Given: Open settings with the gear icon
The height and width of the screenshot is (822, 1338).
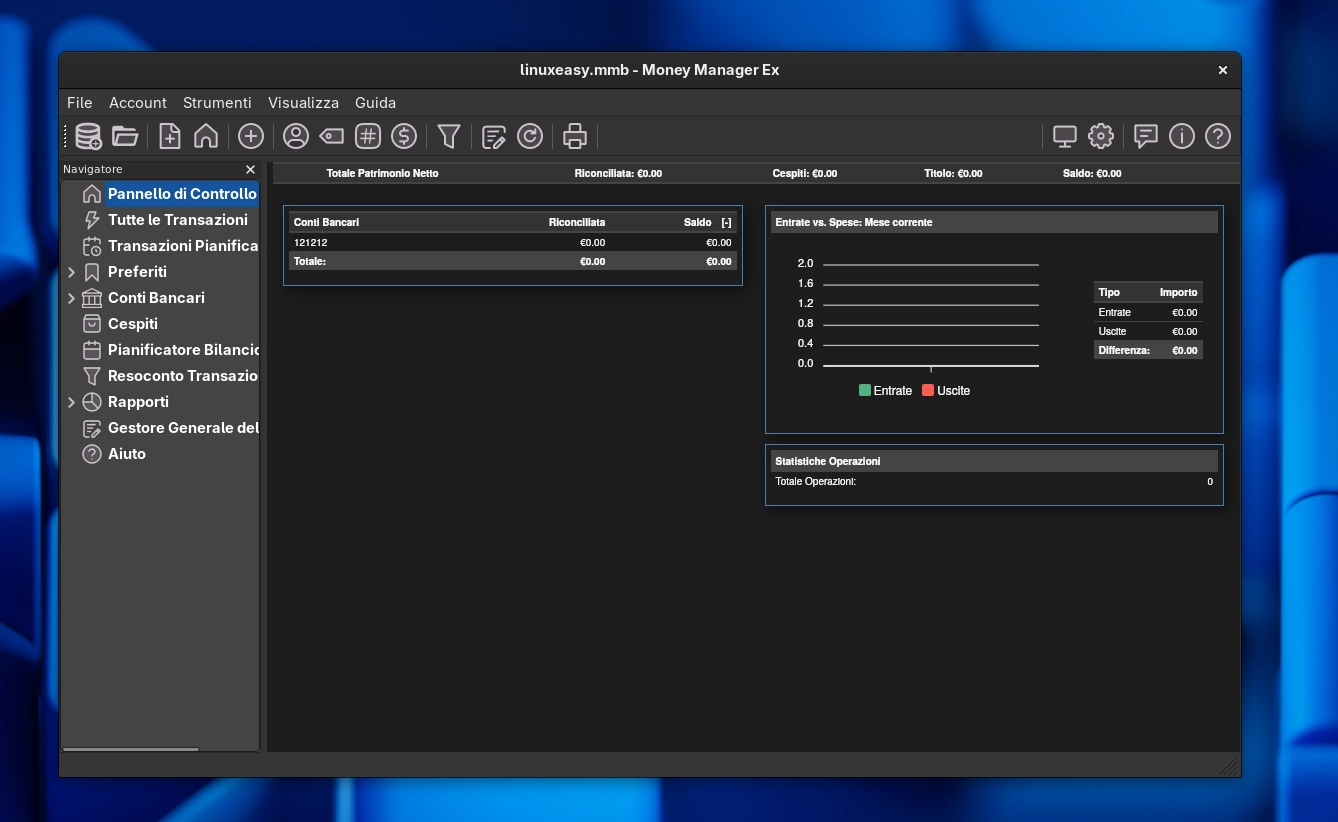Looking at the screenshot, I should click(x=1100, y=136).
